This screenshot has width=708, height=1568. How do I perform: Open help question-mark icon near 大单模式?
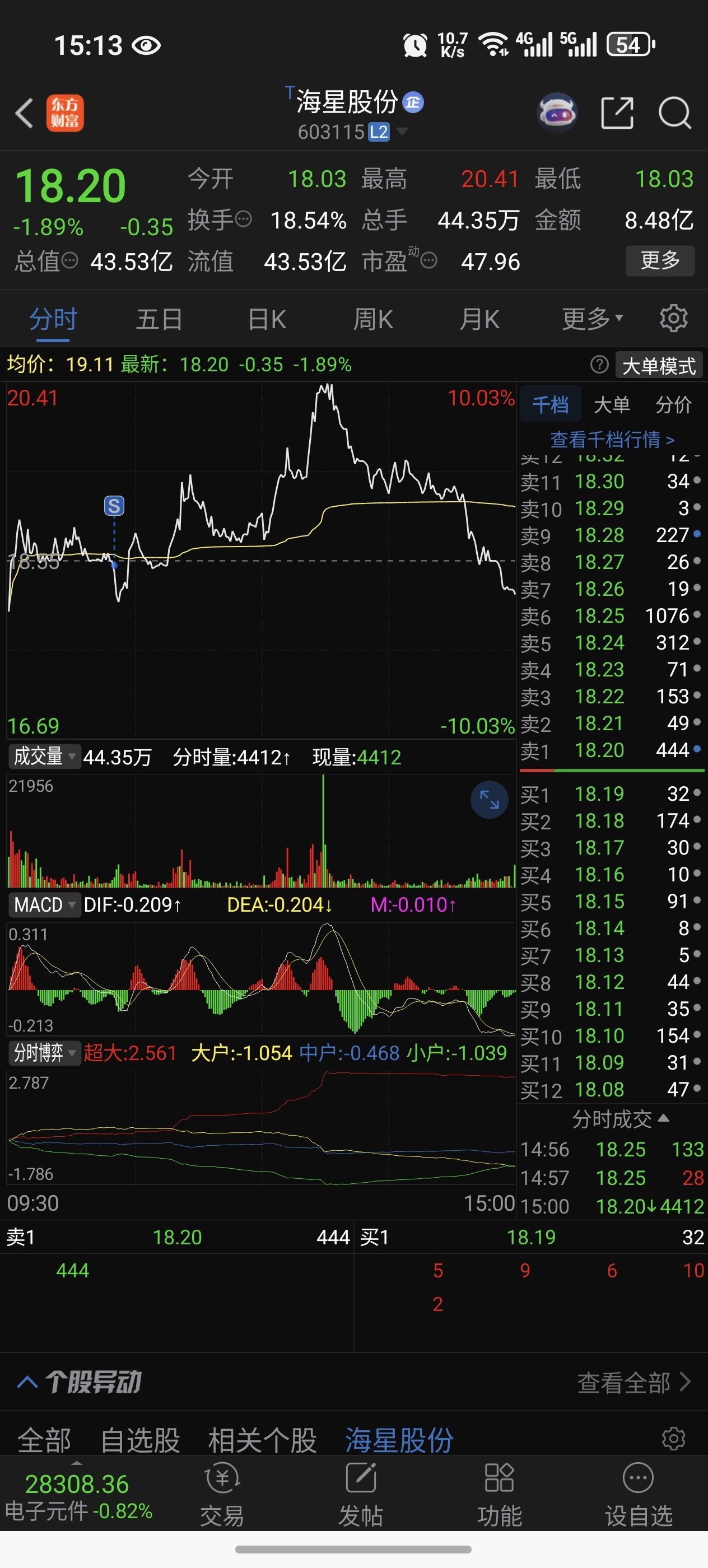click(x=599, y=365)
